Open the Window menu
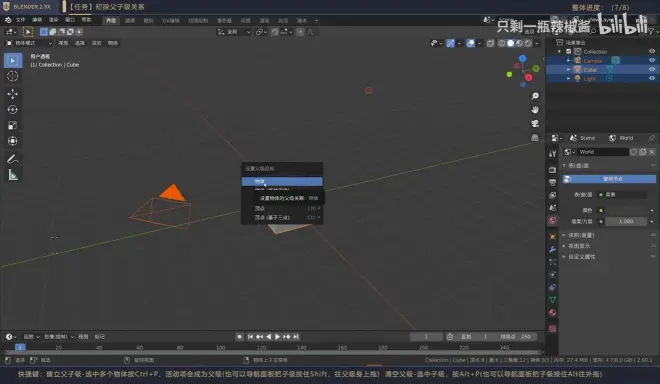660x384 pixels. [x=70, y=20]
